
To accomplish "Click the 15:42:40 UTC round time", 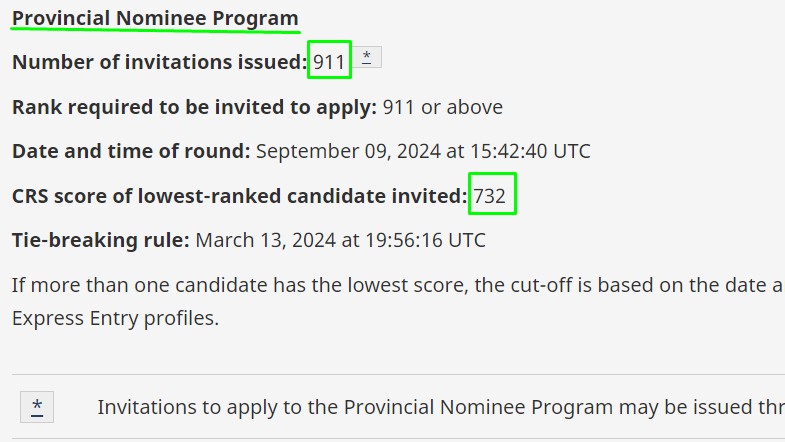I will 531,151.
